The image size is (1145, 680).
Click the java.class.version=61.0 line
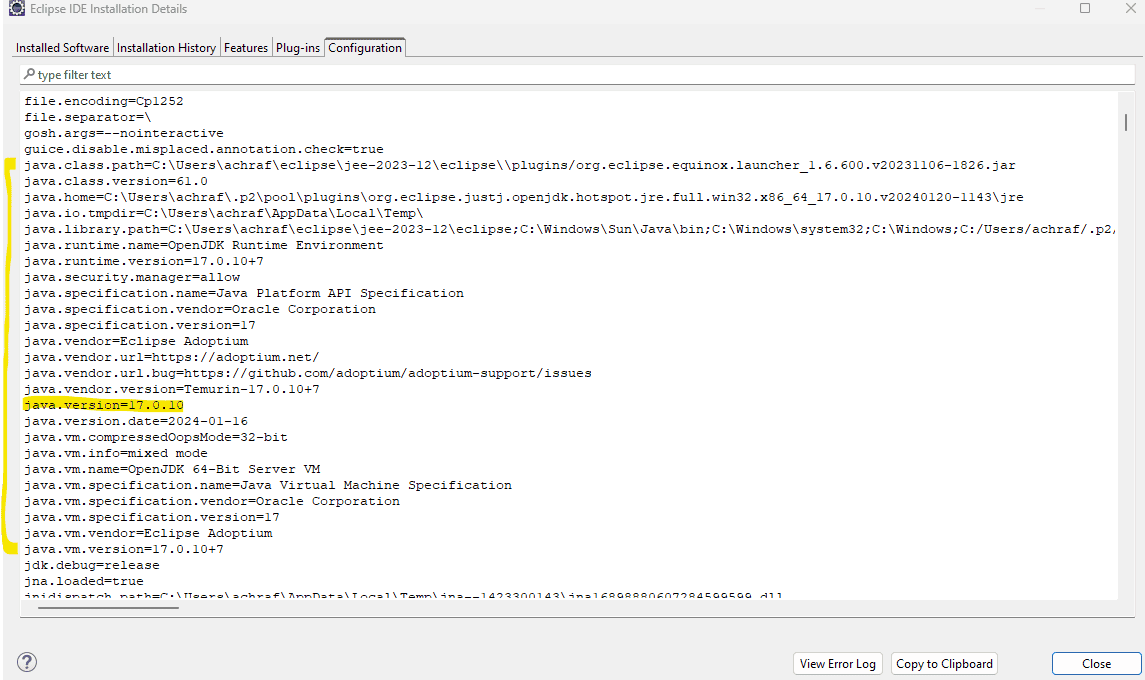[x=116, y=182]
